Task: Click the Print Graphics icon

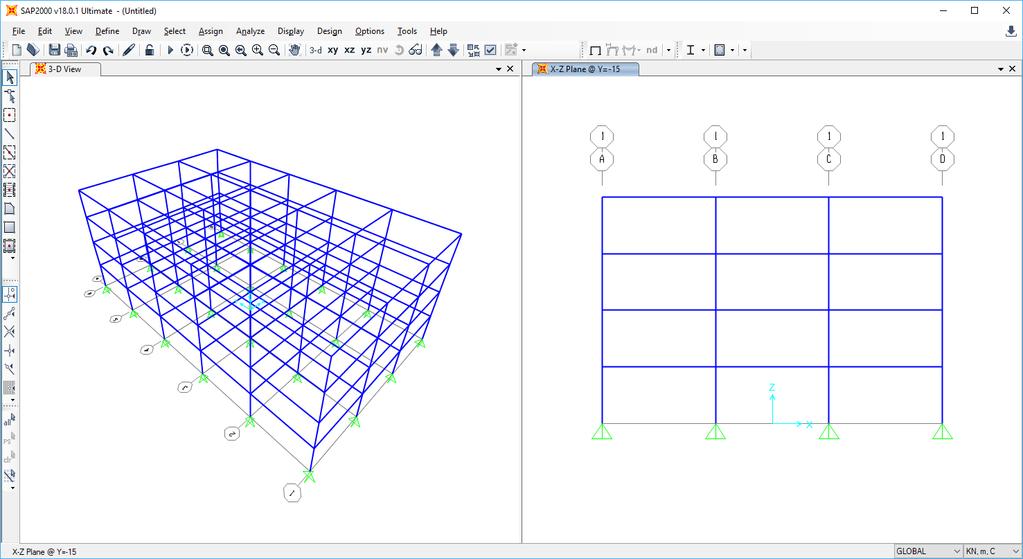Action: [71, 50]
